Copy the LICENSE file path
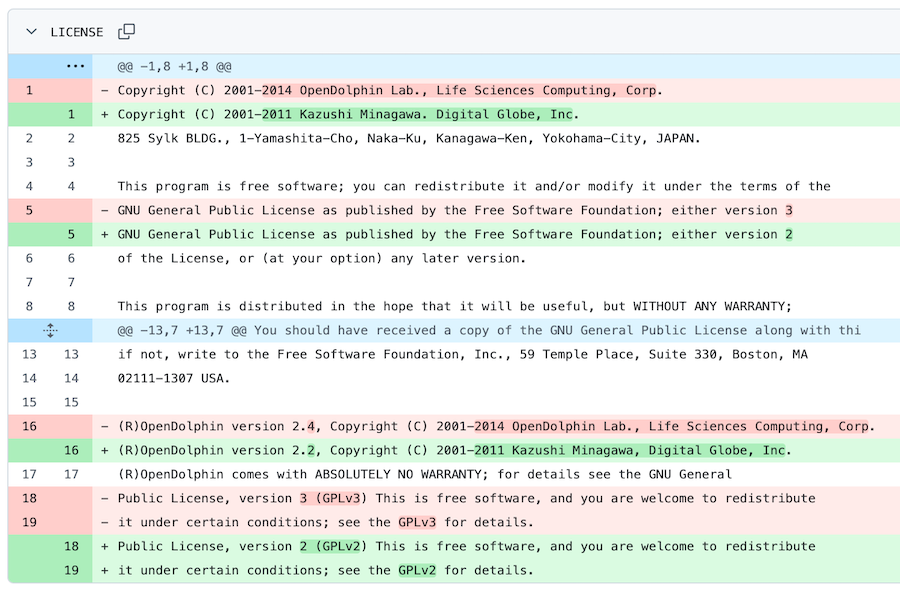900x590 pixels. 126,32
